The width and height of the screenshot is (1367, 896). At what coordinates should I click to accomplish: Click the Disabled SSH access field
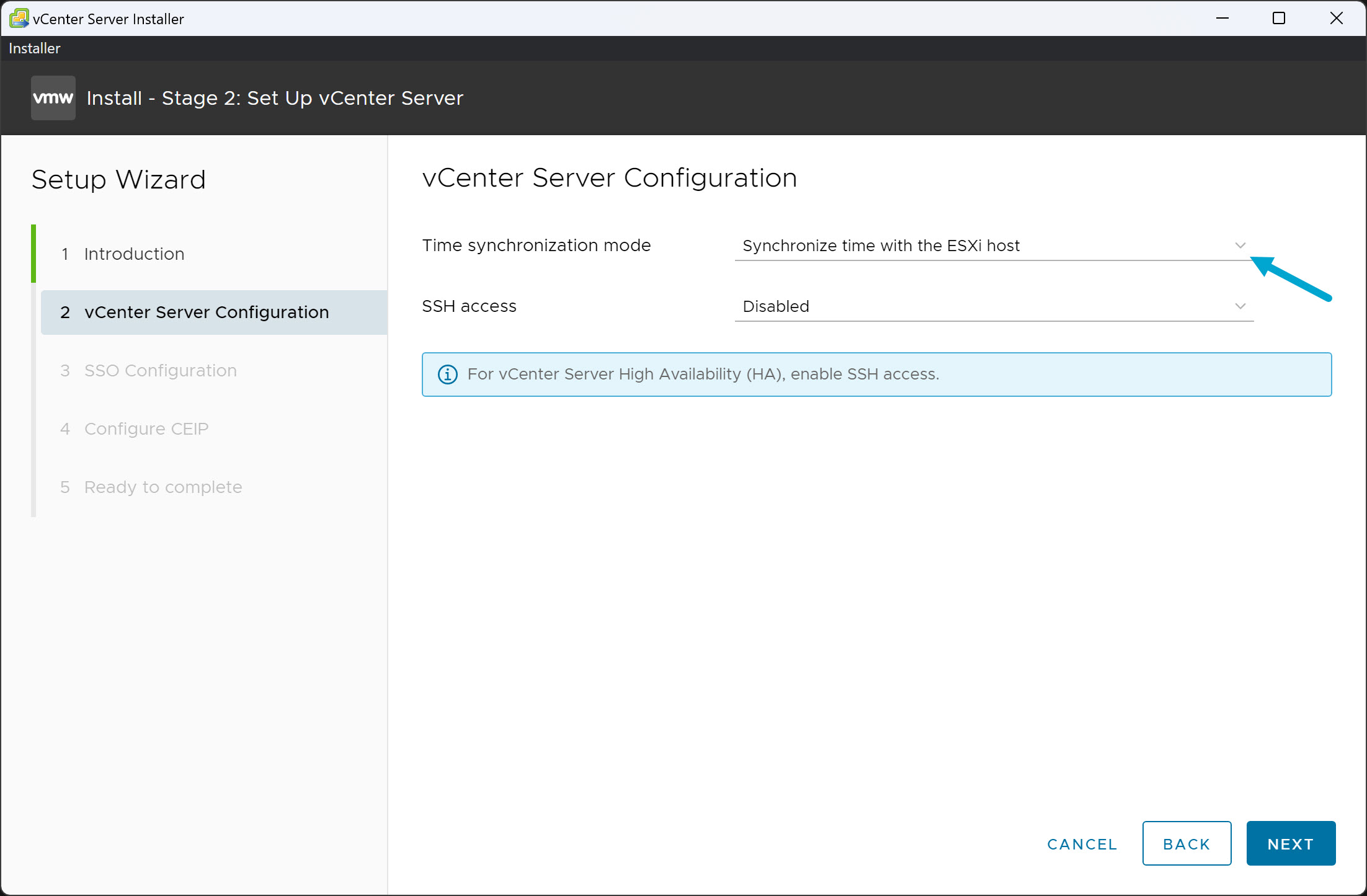[x=776, y=306]
